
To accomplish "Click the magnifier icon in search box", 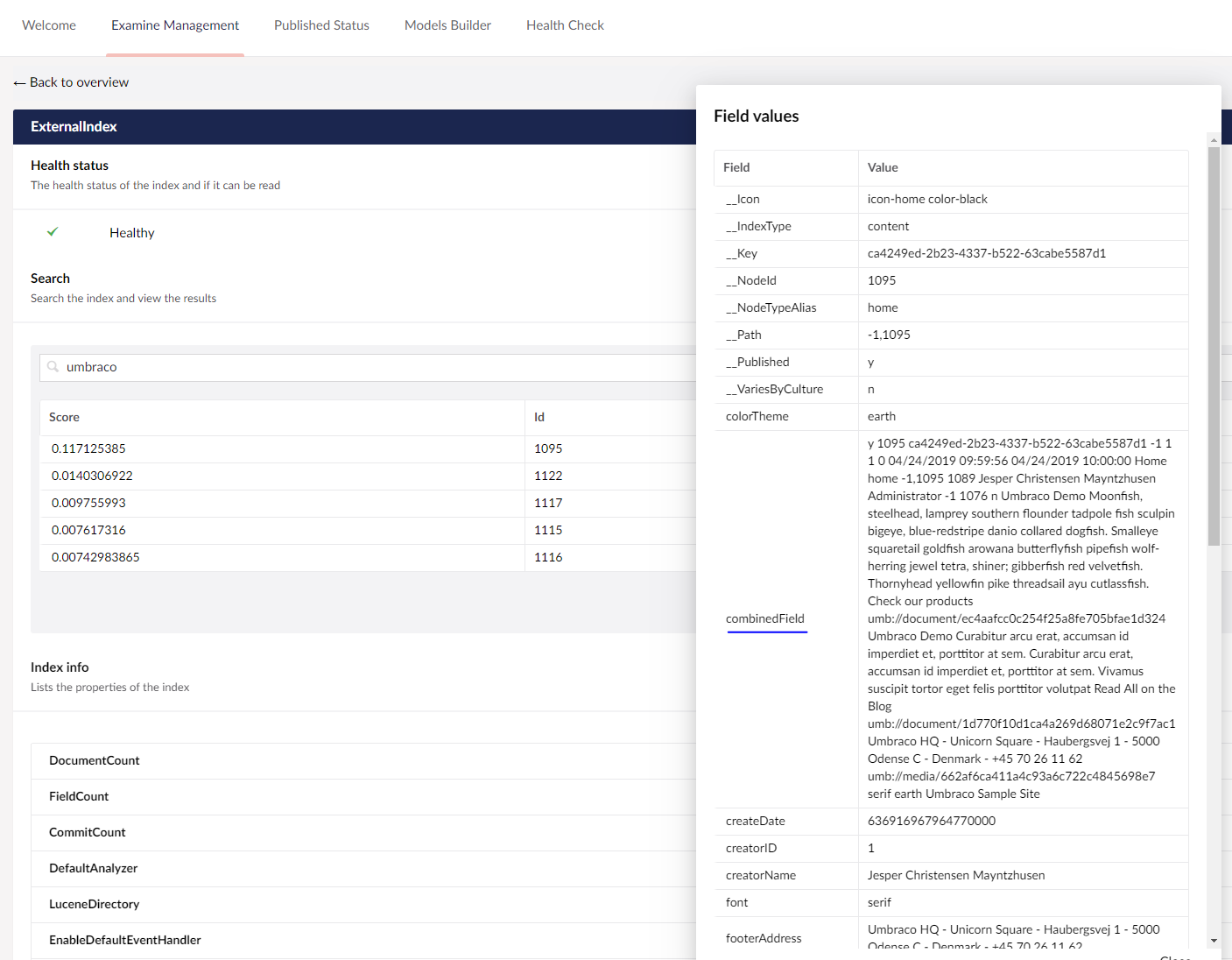I will coord(53,367).
